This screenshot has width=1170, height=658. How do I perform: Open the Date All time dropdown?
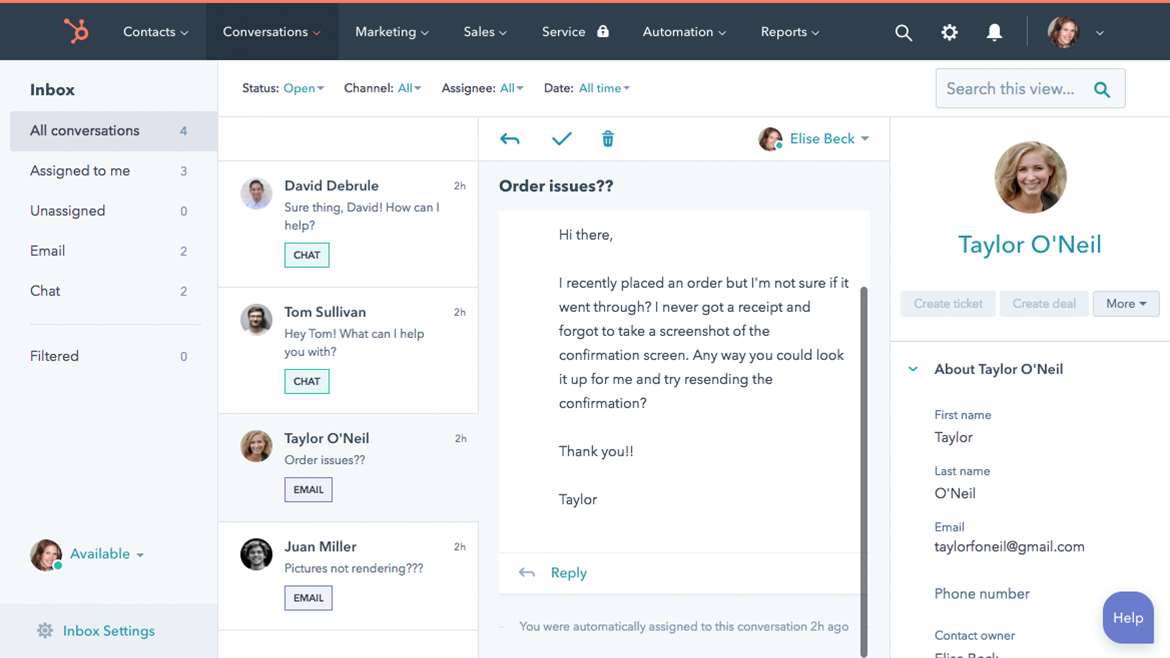click(x=604, y=88)
